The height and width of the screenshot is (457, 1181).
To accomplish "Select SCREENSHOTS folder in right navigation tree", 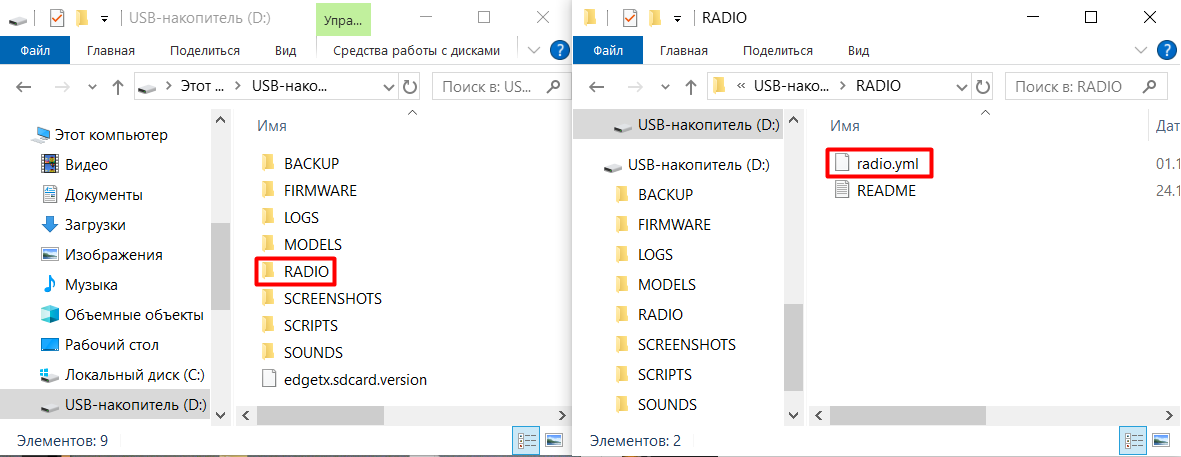I will 686,344.
